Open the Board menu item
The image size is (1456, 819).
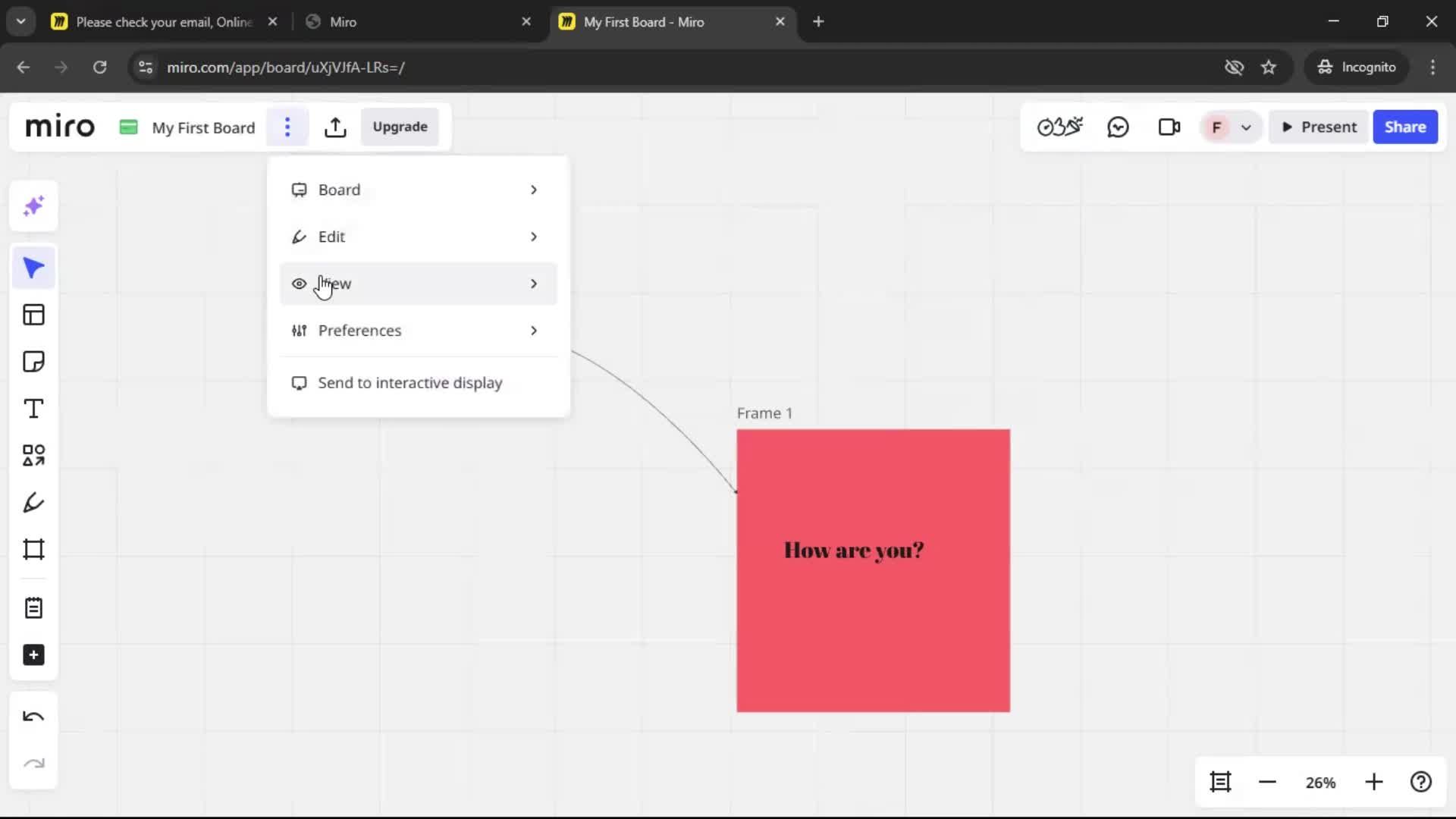(x=419, y=190)
